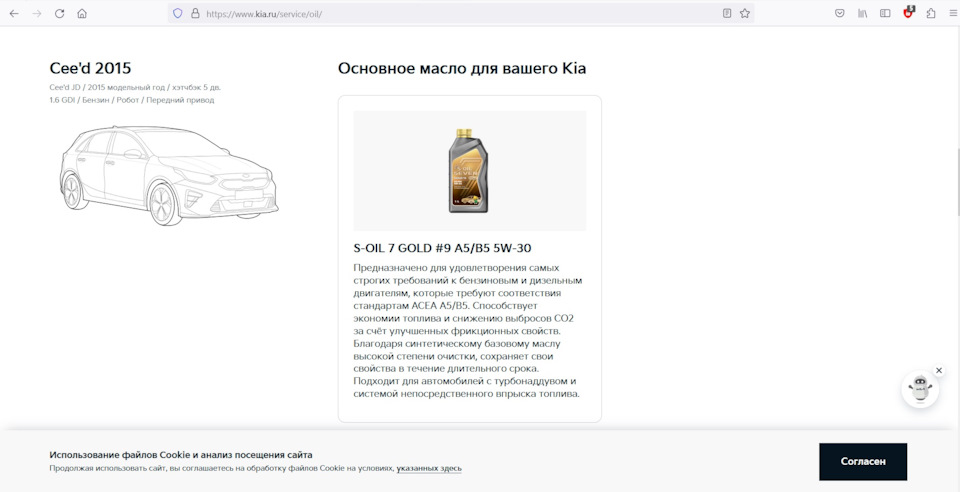Reload the current page
The height and width of the screenshot is (492, 960).
click(59, 13)
